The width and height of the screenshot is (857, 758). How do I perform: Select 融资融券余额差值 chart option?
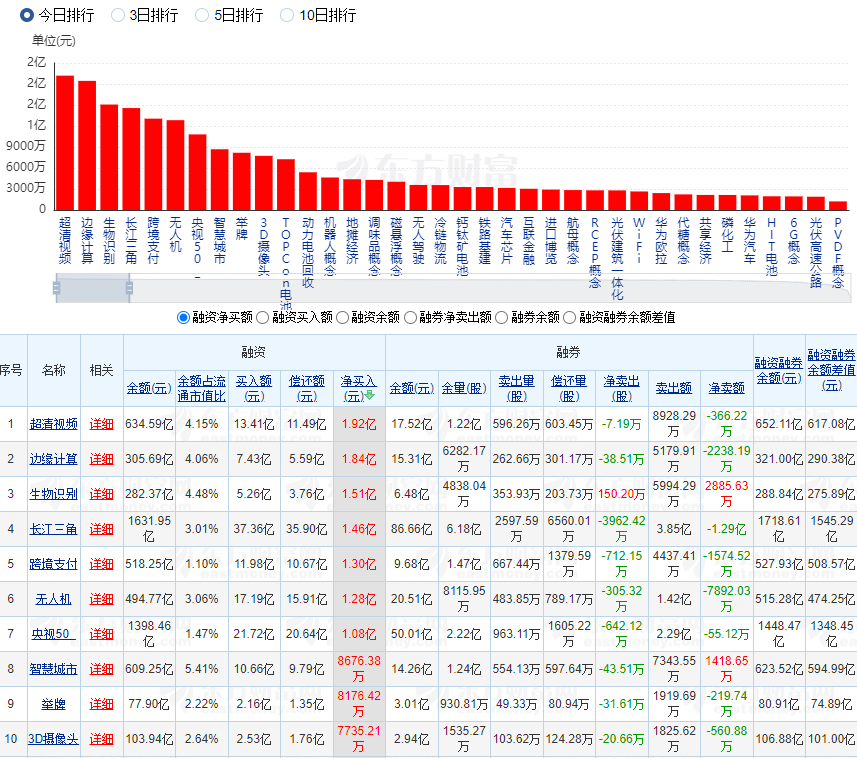(571, 317)
